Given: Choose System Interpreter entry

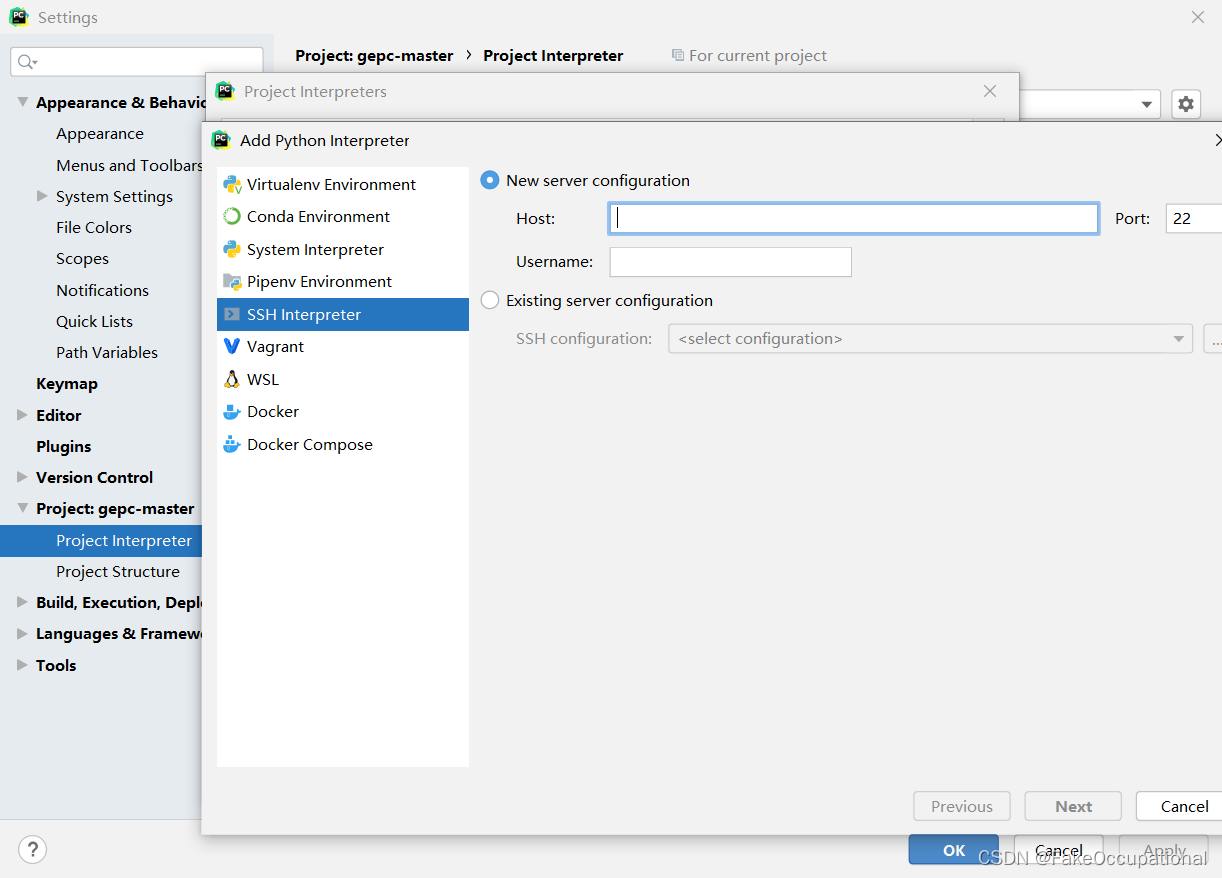Looking at the screenshot, I should point(342,249).
